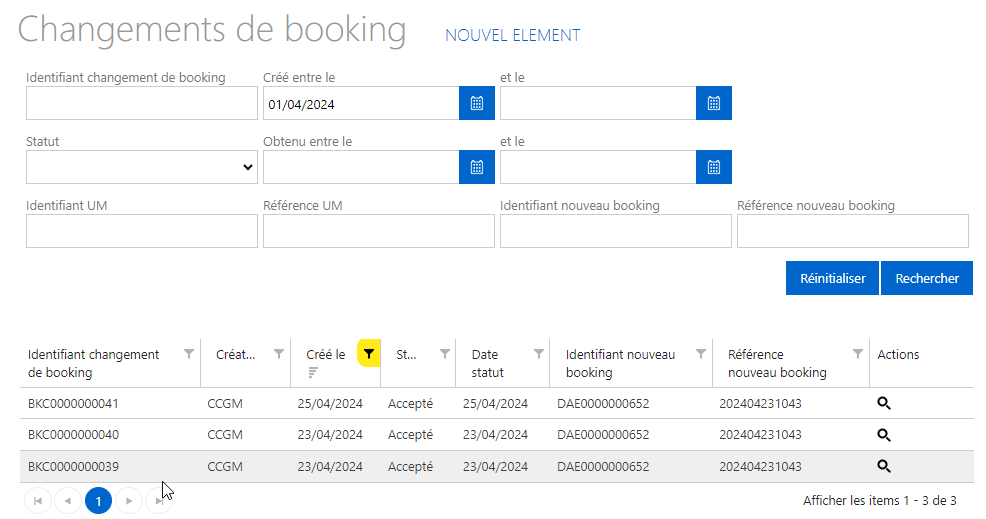Image resolution: width=986 pixels, height=519 pixels.
Task: Open calendar next to first 'et le' field
Action: [714, 103]
